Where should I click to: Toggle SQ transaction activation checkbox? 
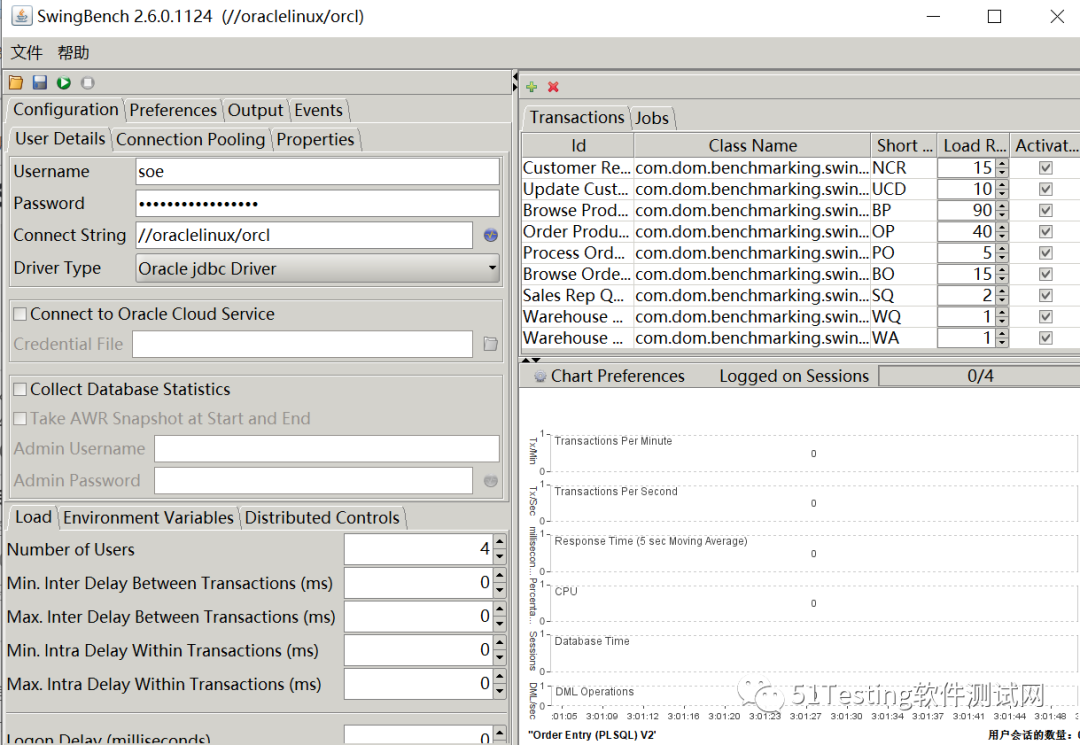coord(1046,295)
